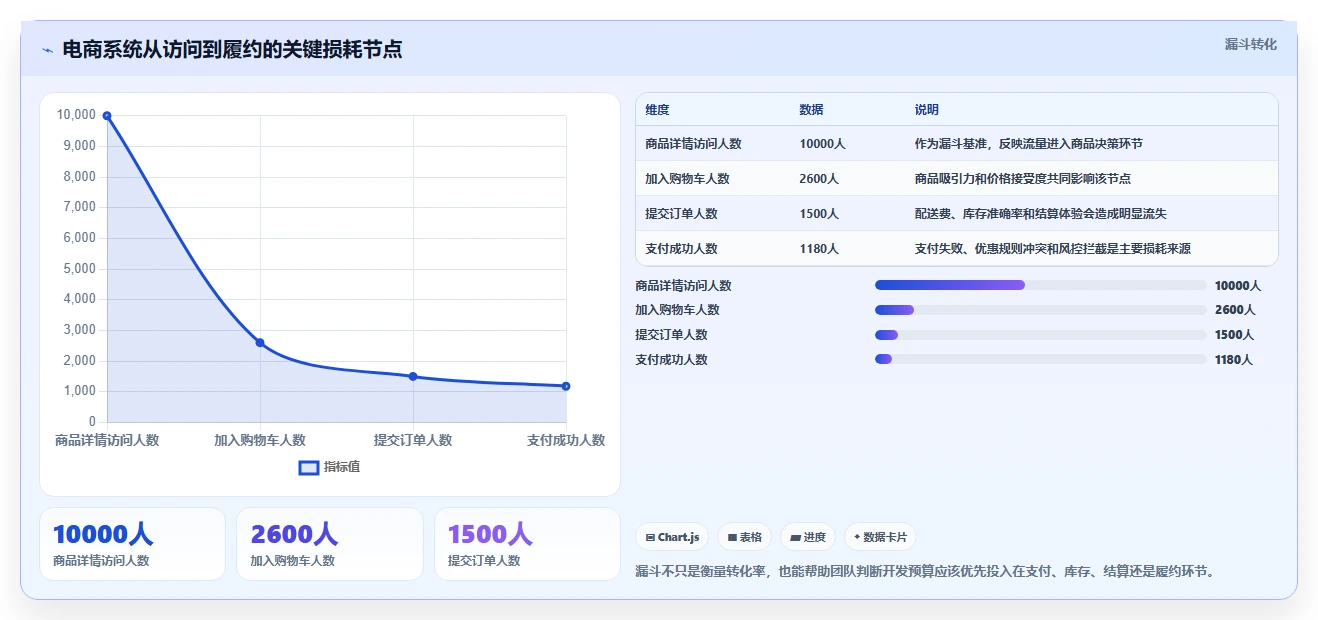1318x620 pixels.
Task: Click the chart data point for 加入购物车人数
Action: point(260,343)
